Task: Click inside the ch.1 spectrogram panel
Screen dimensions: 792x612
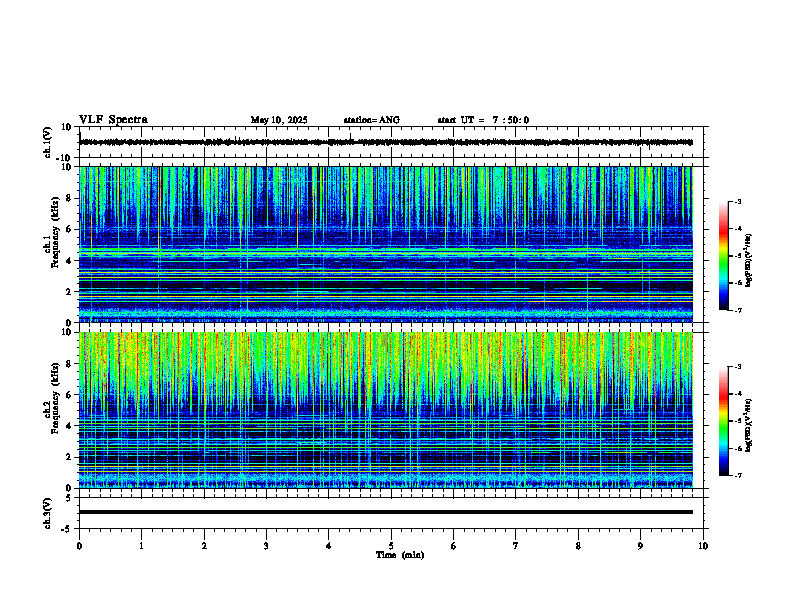Action: click(x=386, y=244)
